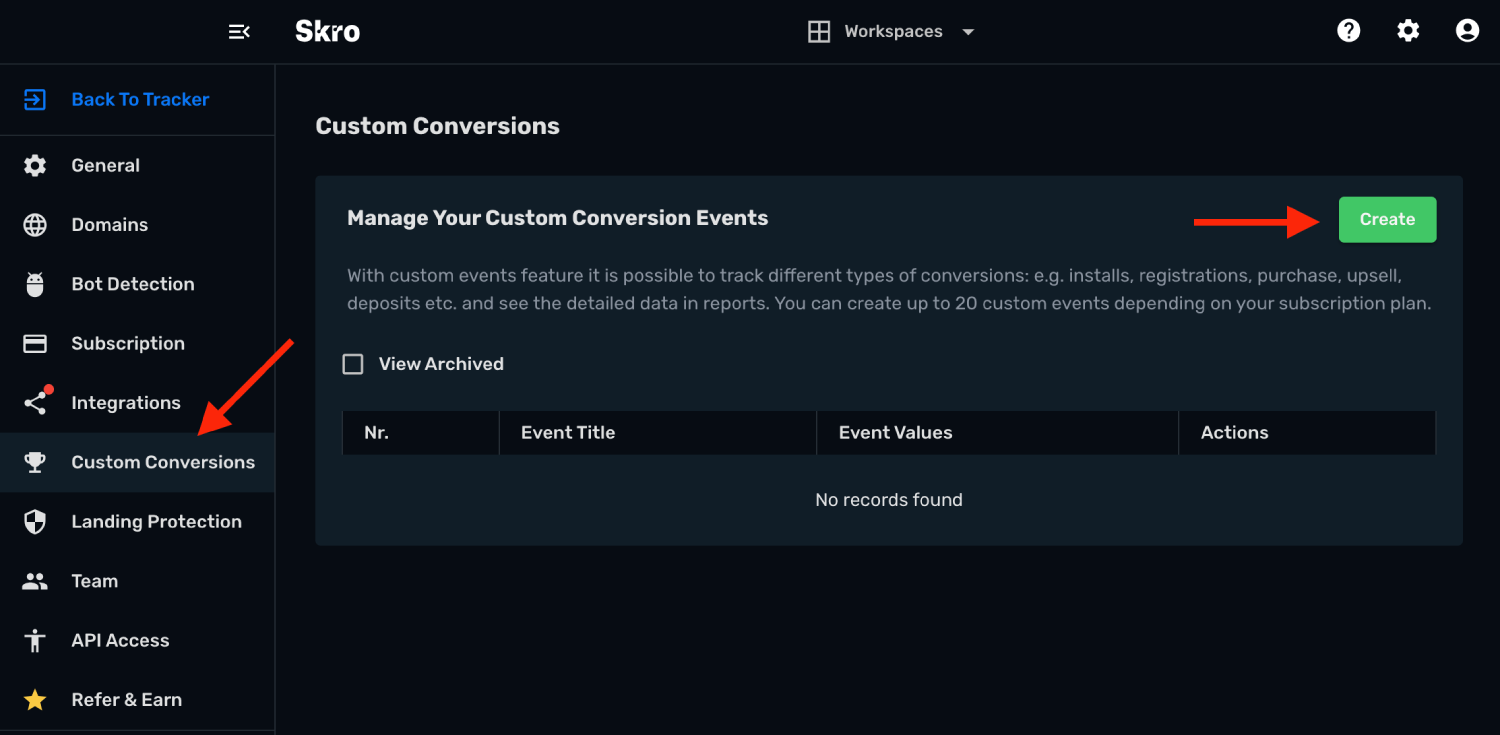Image resolution: width=1500 pixels, height=735 pixels.
Task: Click the View Archived label text
Action: [441, 364]
